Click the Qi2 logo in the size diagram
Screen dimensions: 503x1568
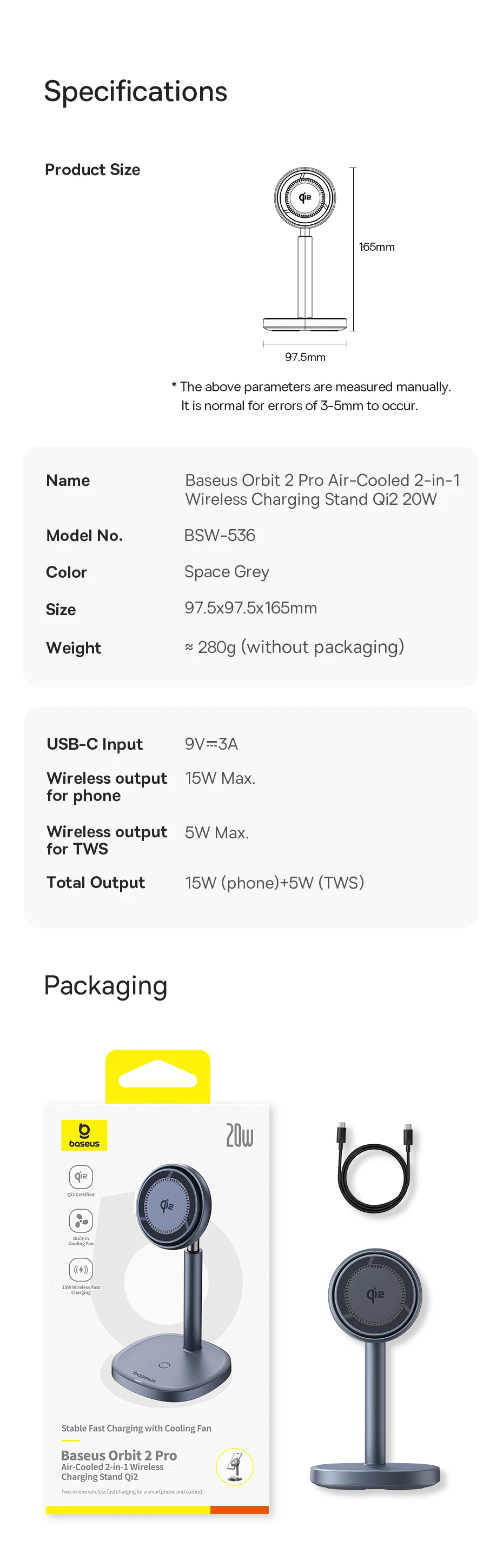pos(305,197)
